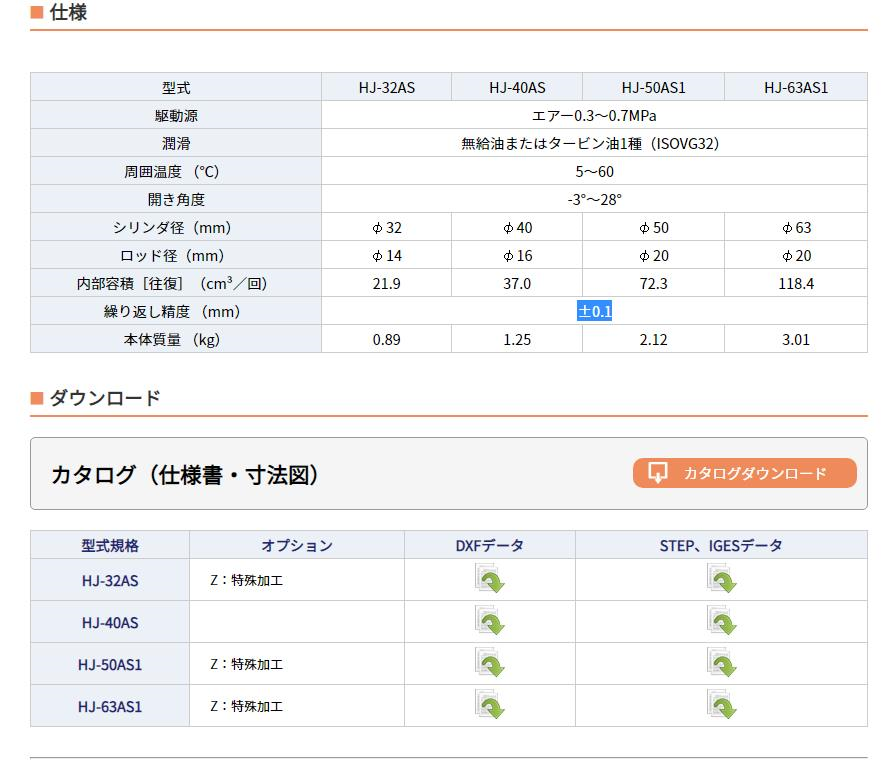Click the カタログダウンロード button

tap(744, 473)
